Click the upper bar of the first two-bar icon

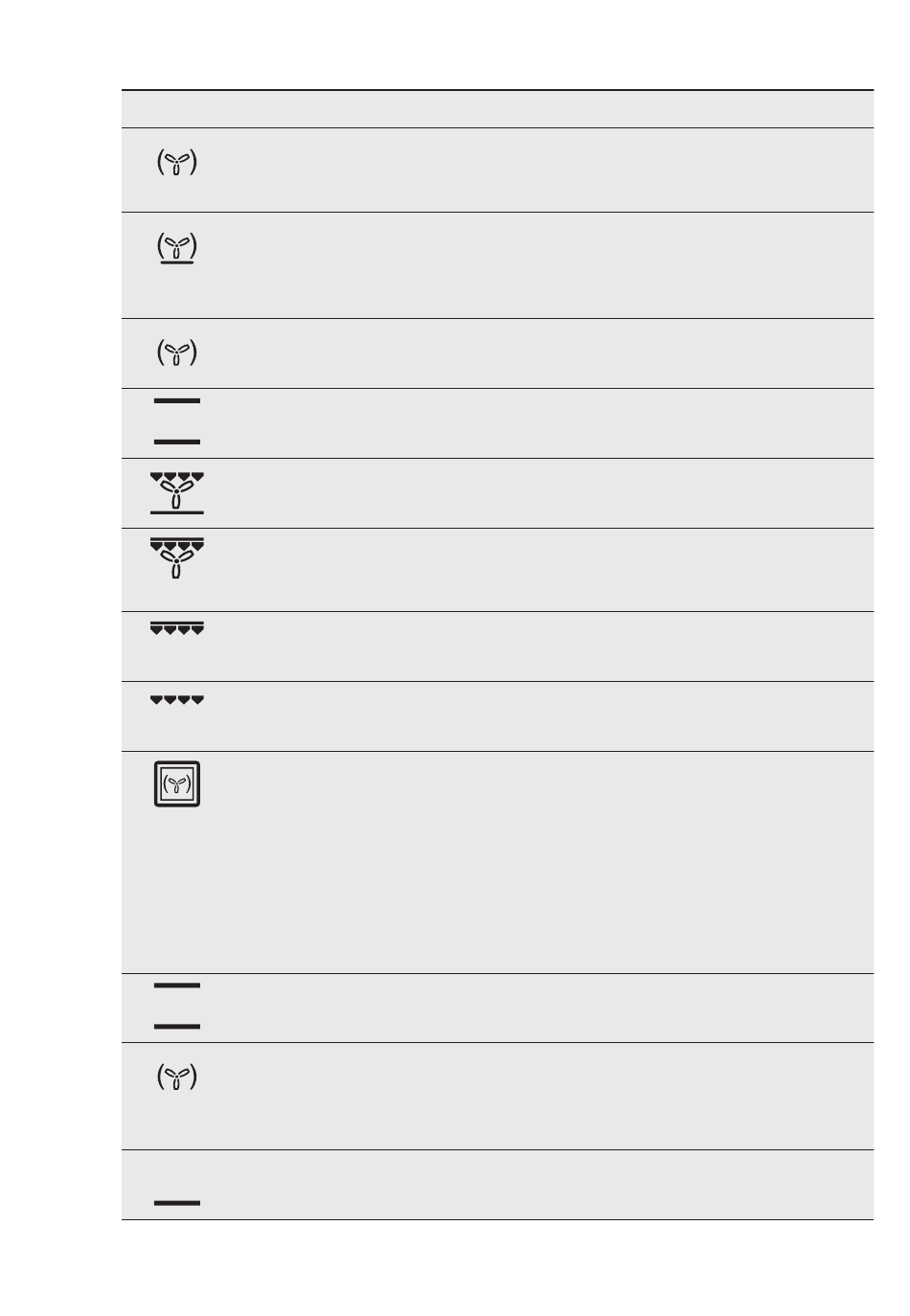[x=177, y=400]
